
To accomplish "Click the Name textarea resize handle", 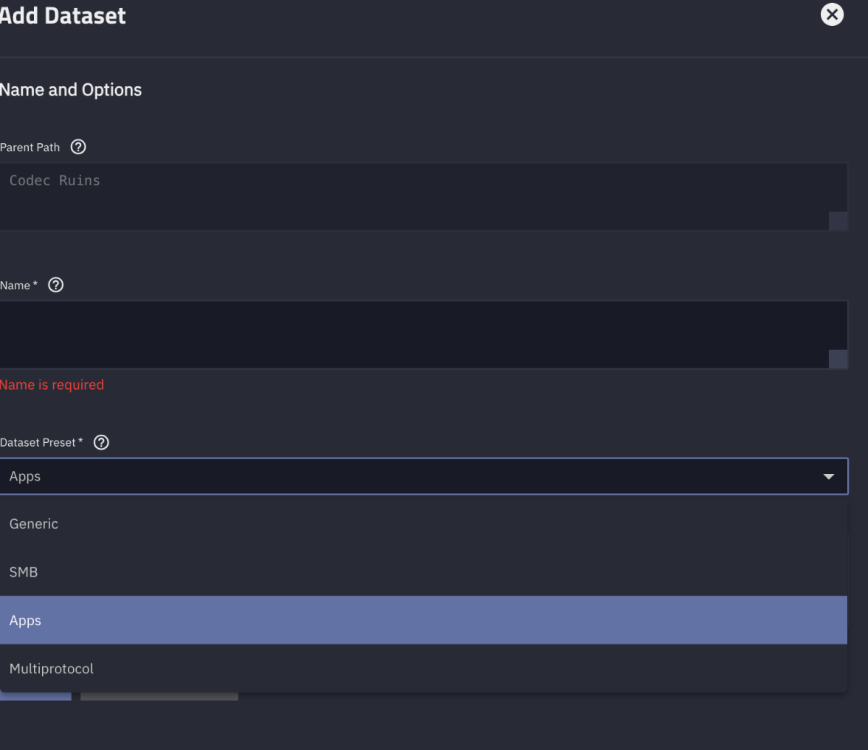I will [x=838, y=359].
